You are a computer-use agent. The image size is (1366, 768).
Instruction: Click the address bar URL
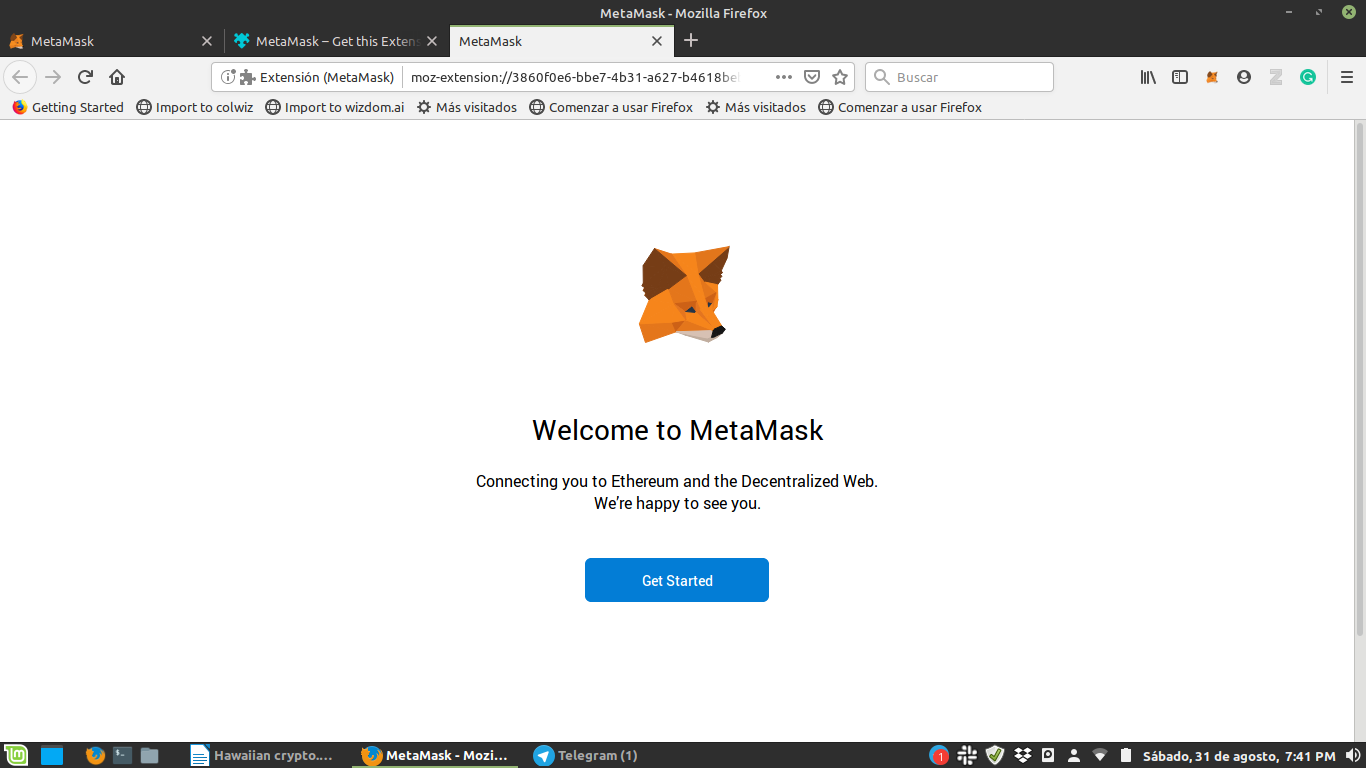(575, 77)
